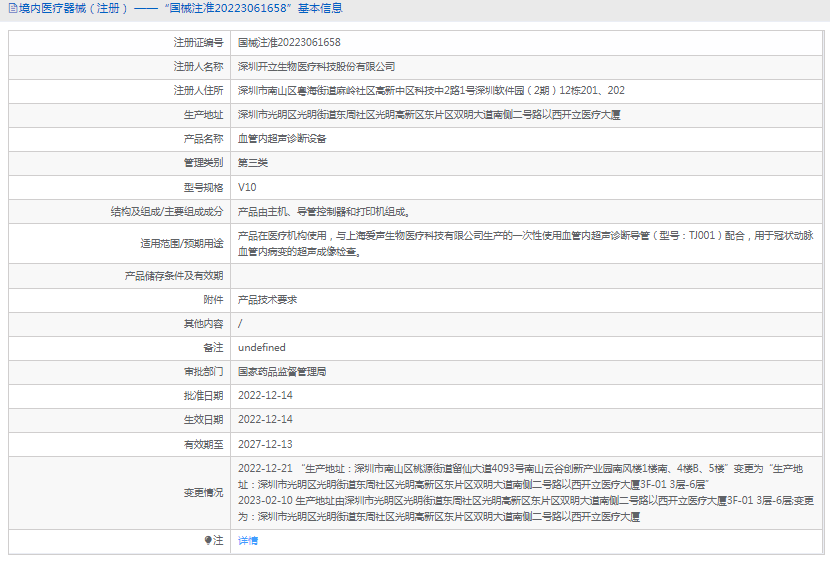The height and width of the screenshot is (561, 830).
Task: Select the 2022-12-21 change record text
Action: point(520,476)
